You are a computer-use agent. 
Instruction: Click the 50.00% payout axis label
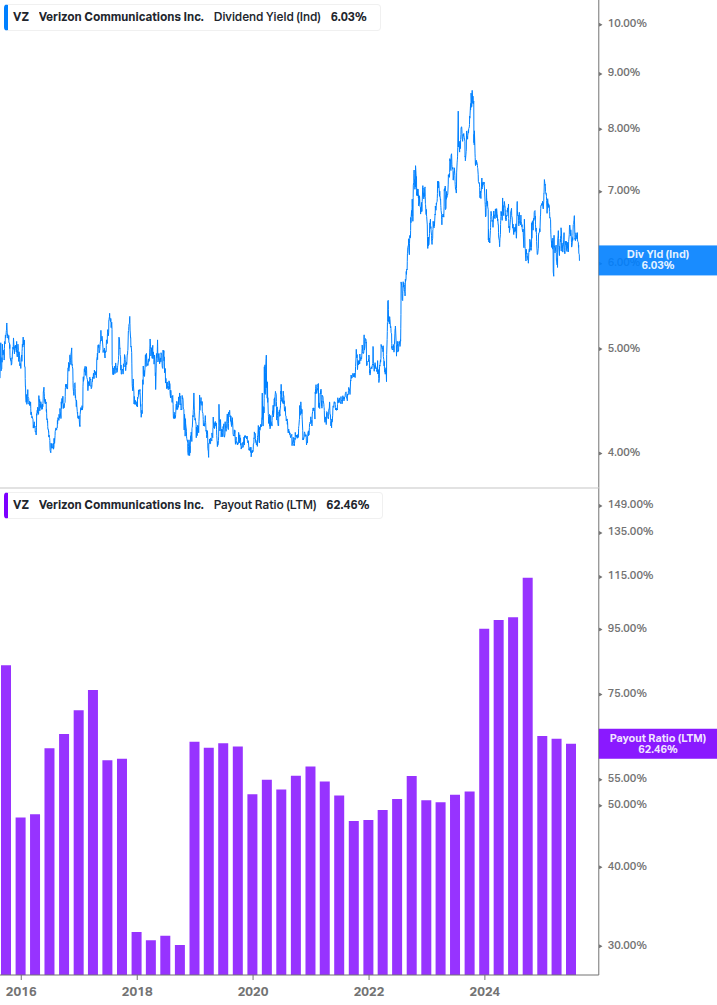click(x=627, y=804)
